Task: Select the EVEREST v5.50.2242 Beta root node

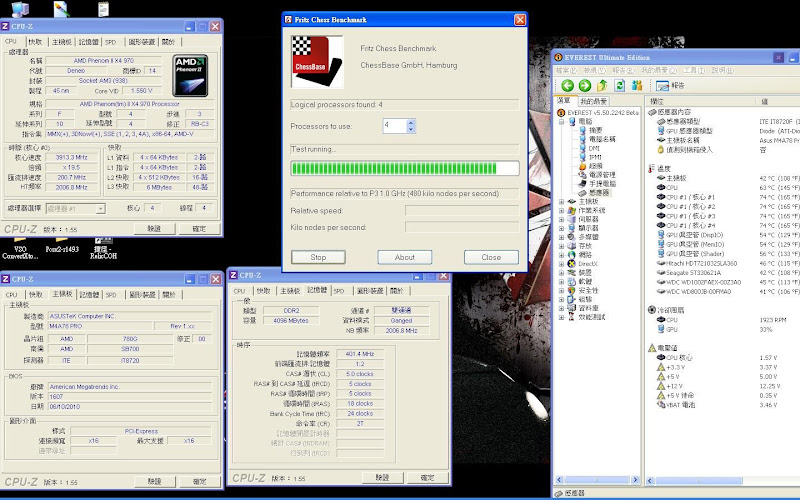Action: (603, 113)
